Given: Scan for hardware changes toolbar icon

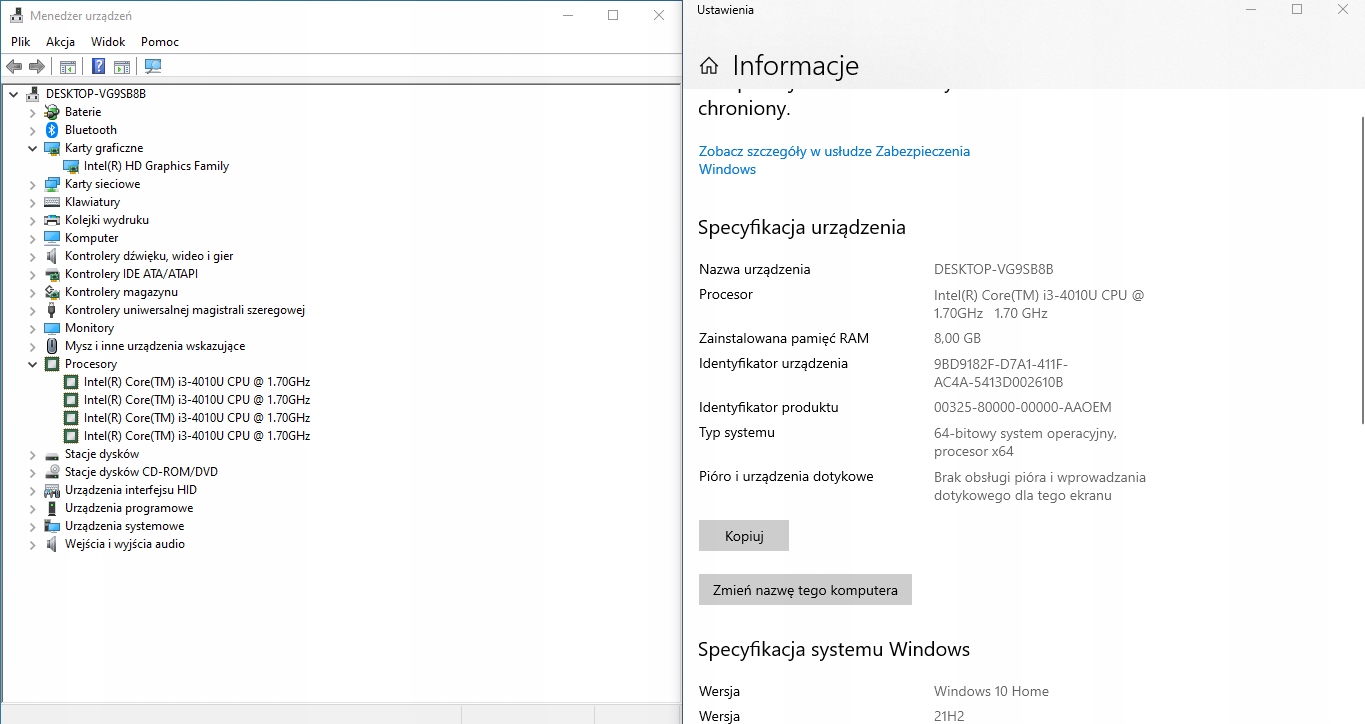Looking at the screenshot, I should [x=153, y=67].
